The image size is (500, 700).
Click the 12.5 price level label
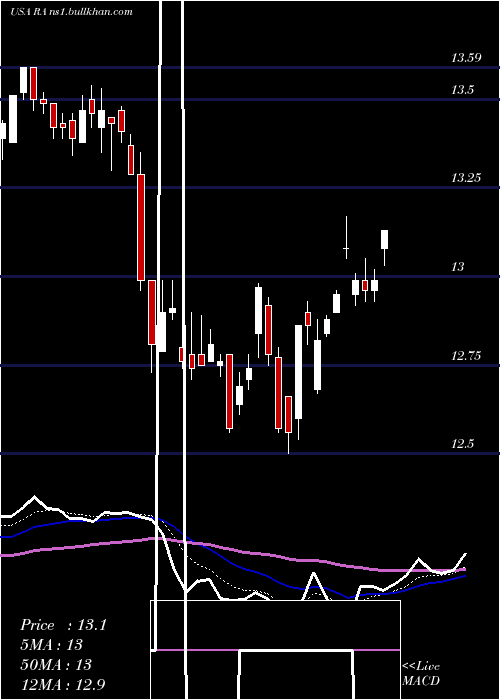click(x=462, y=444)
